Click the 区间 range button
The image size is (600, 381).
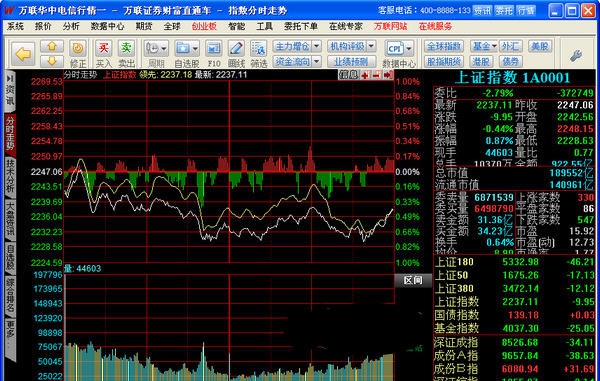(413, 280)
